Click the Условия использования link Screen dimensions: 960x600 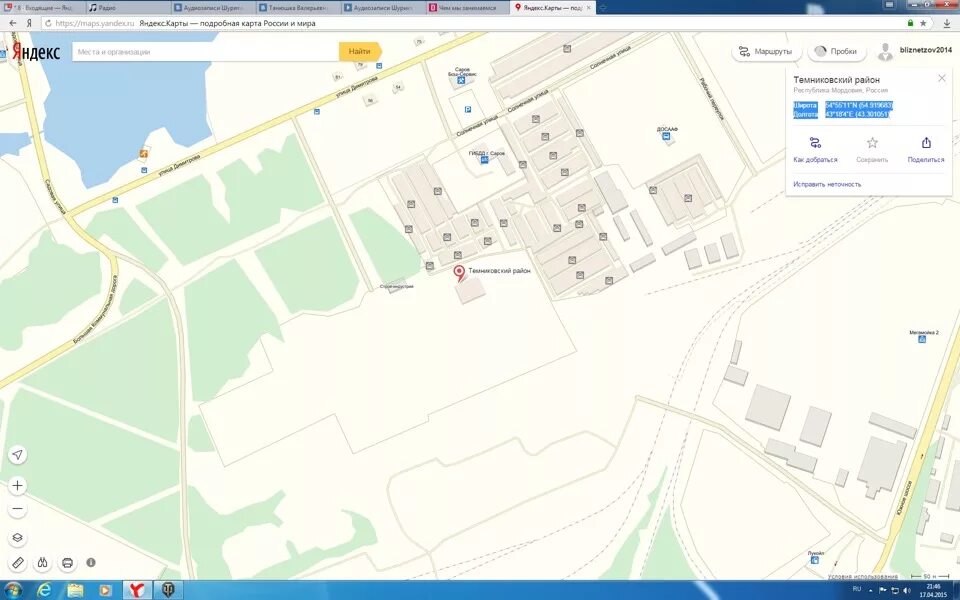click(x=863, y=577)
